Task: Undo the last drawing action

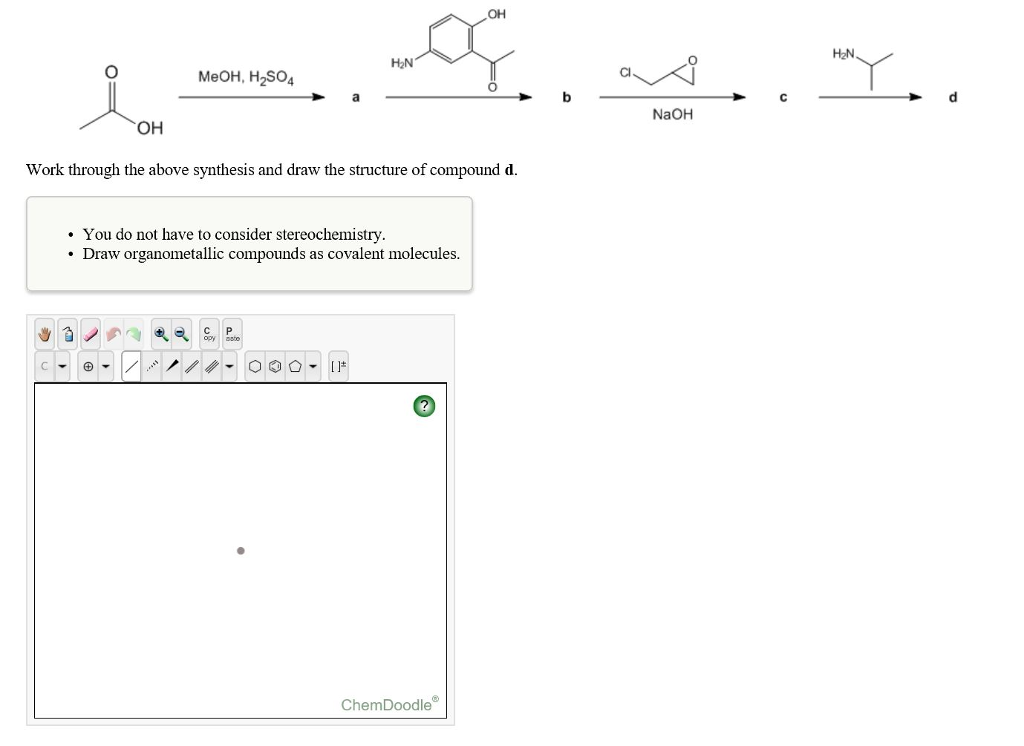Action: tap(114, 333)
